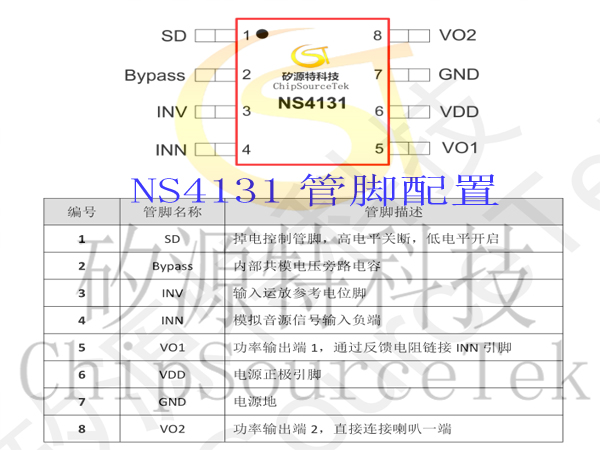Click the INV pin label beside pin 3

click(172, 112)
